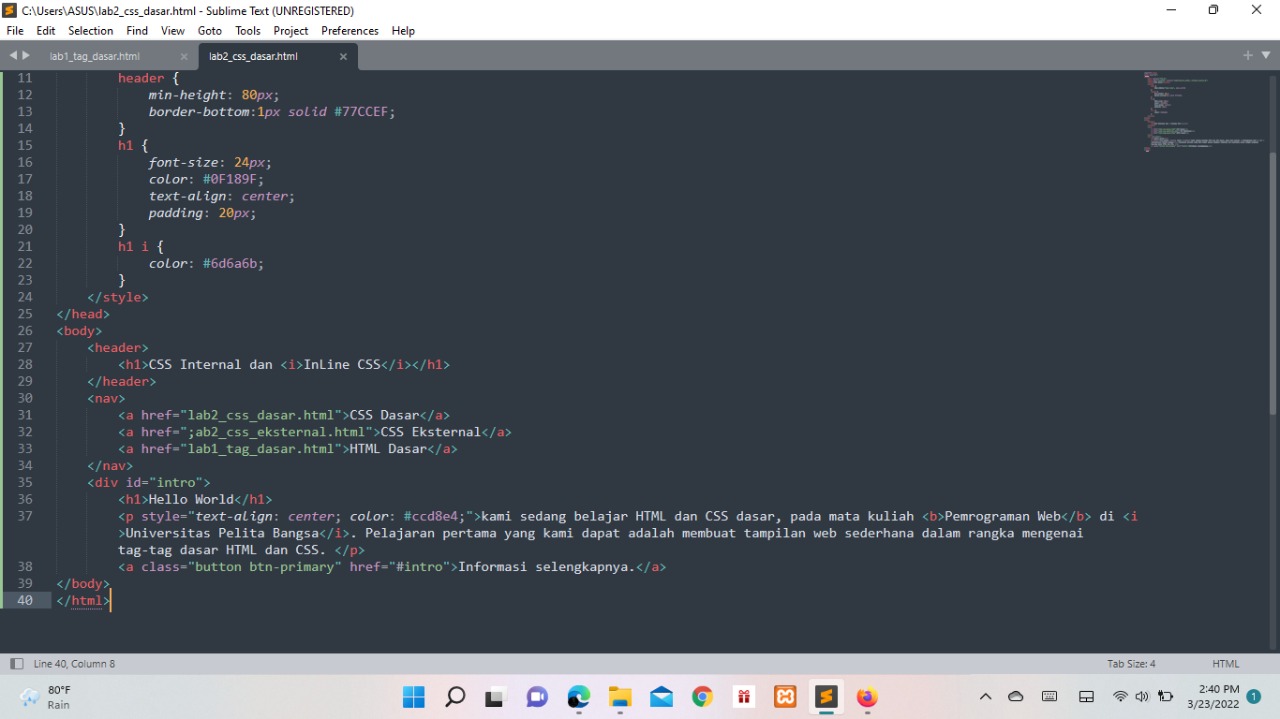This screenshot has height=719, width=1280.
Task: Add a new tab with plus icon
Action: [1248, 55]
